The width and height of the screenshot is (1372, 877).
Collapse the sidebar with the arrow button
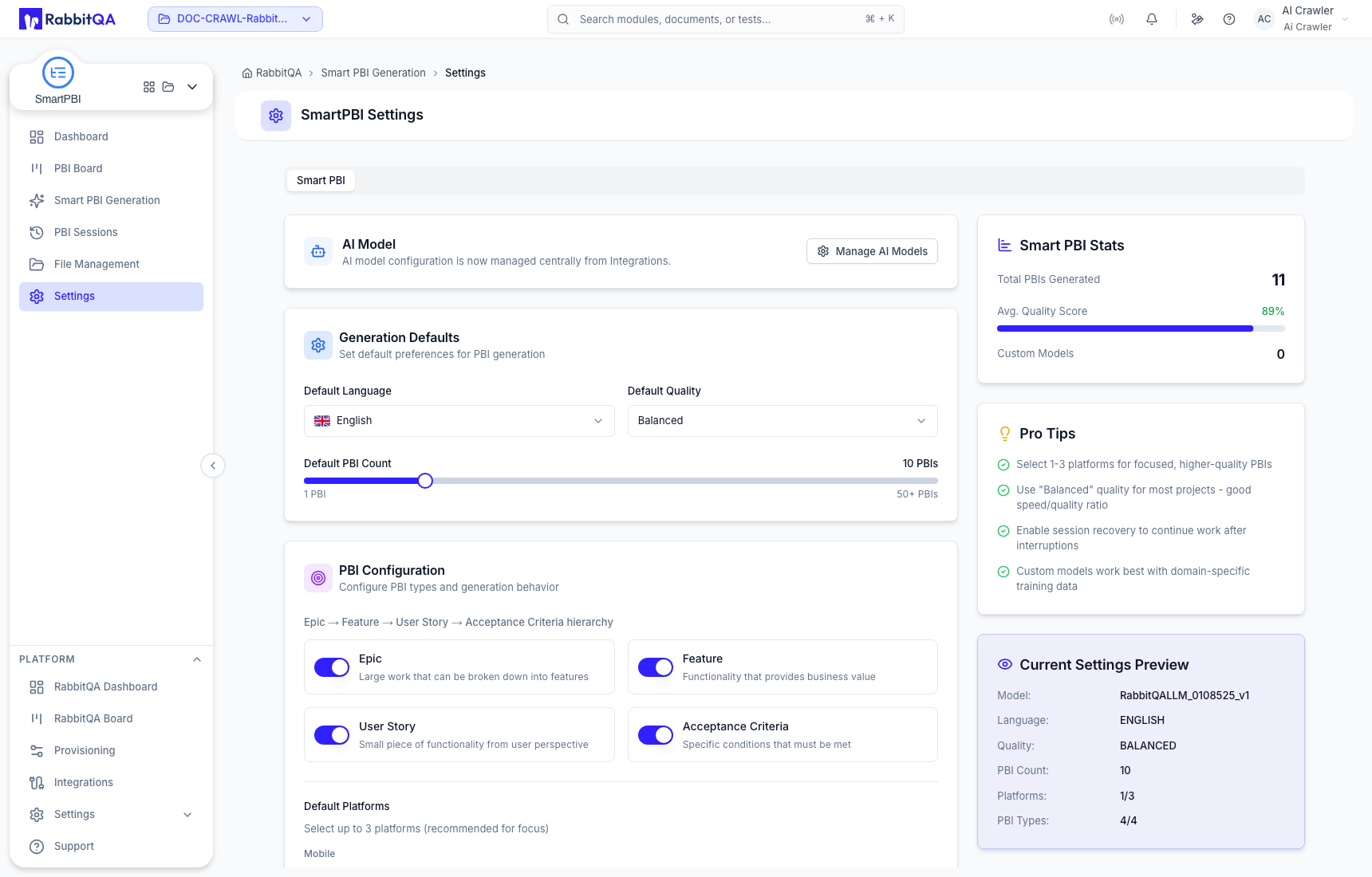(213, 466)
